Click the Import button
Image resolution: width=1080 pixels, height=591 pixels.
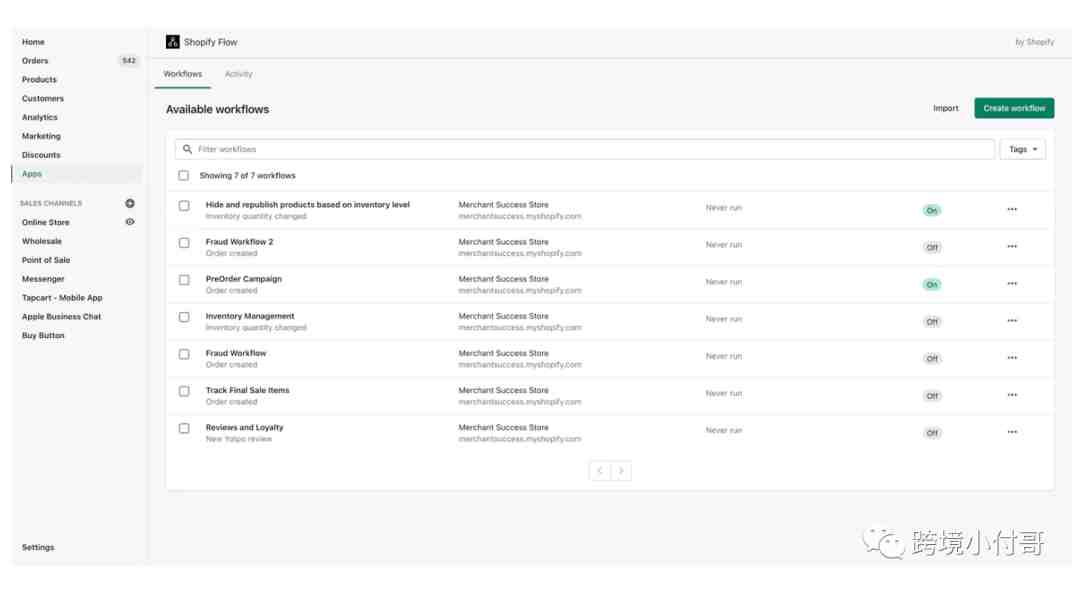click(x=946, y=108)
